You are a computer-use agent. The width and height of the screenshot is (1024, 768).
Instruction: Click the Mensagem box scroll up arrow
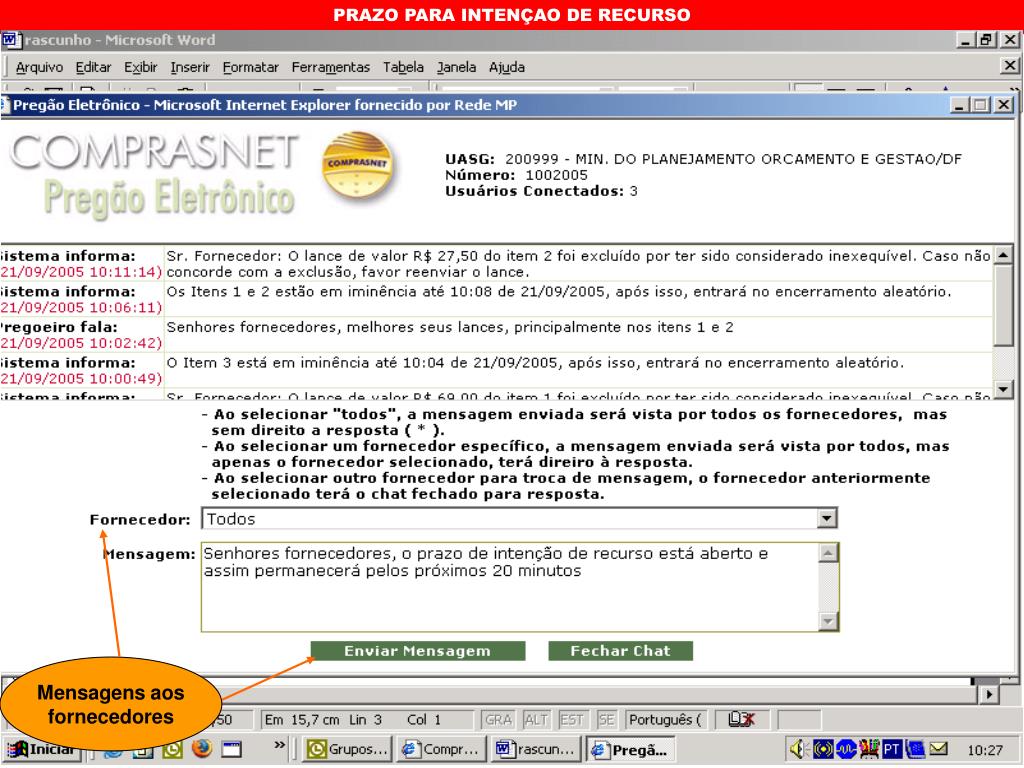[828, 553]
